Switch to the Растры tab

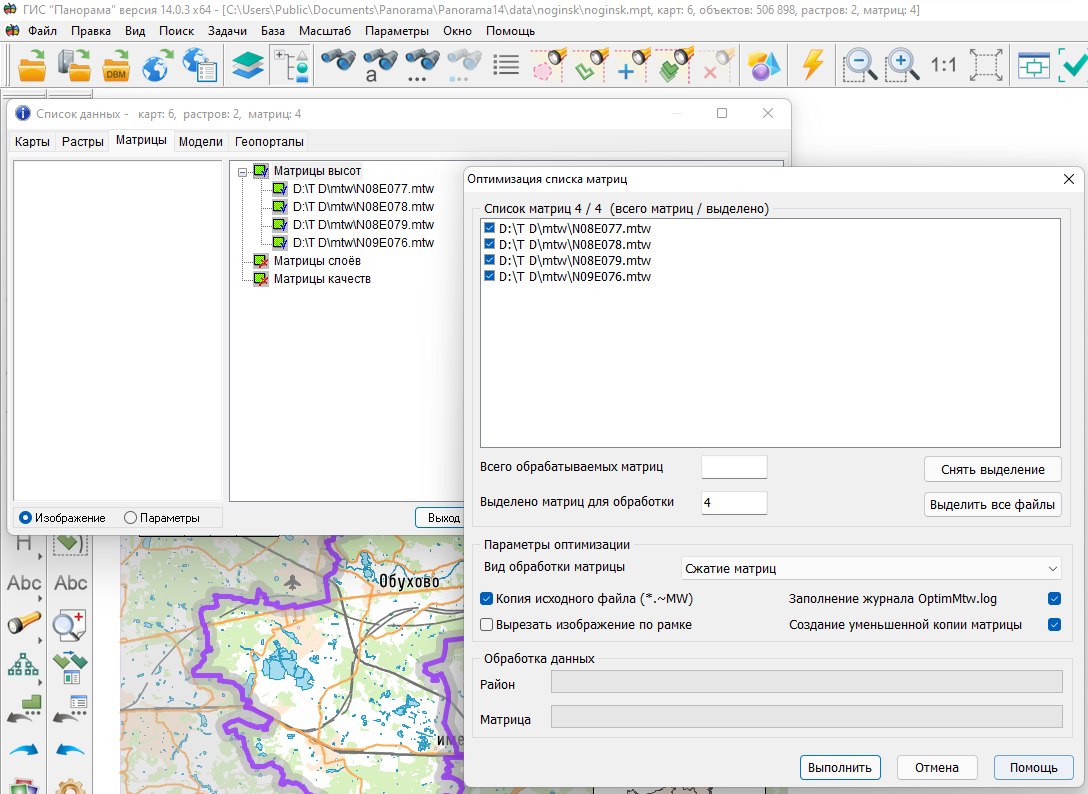pos(82,141)
